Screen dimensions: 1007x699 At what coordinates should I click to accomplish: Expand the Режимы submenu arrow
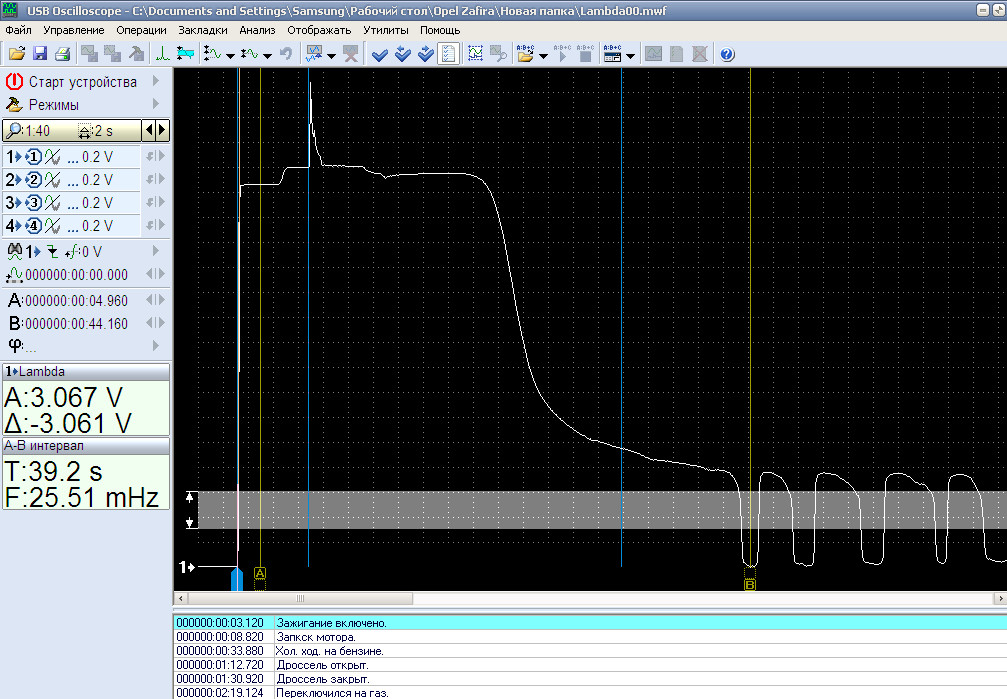[156, 104]
